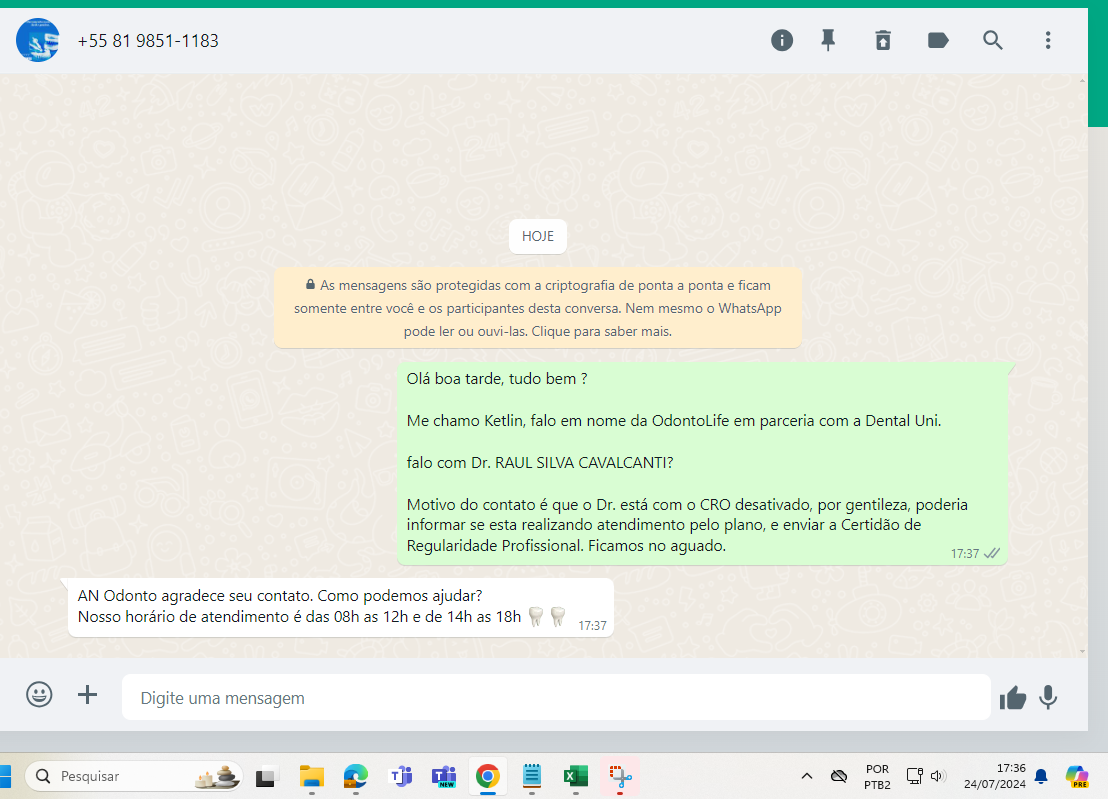Image resolution: width=1108 pixels, height=799 pixels.
Task: Pin this conversation with pin icon
Action: tap(828, 40)
